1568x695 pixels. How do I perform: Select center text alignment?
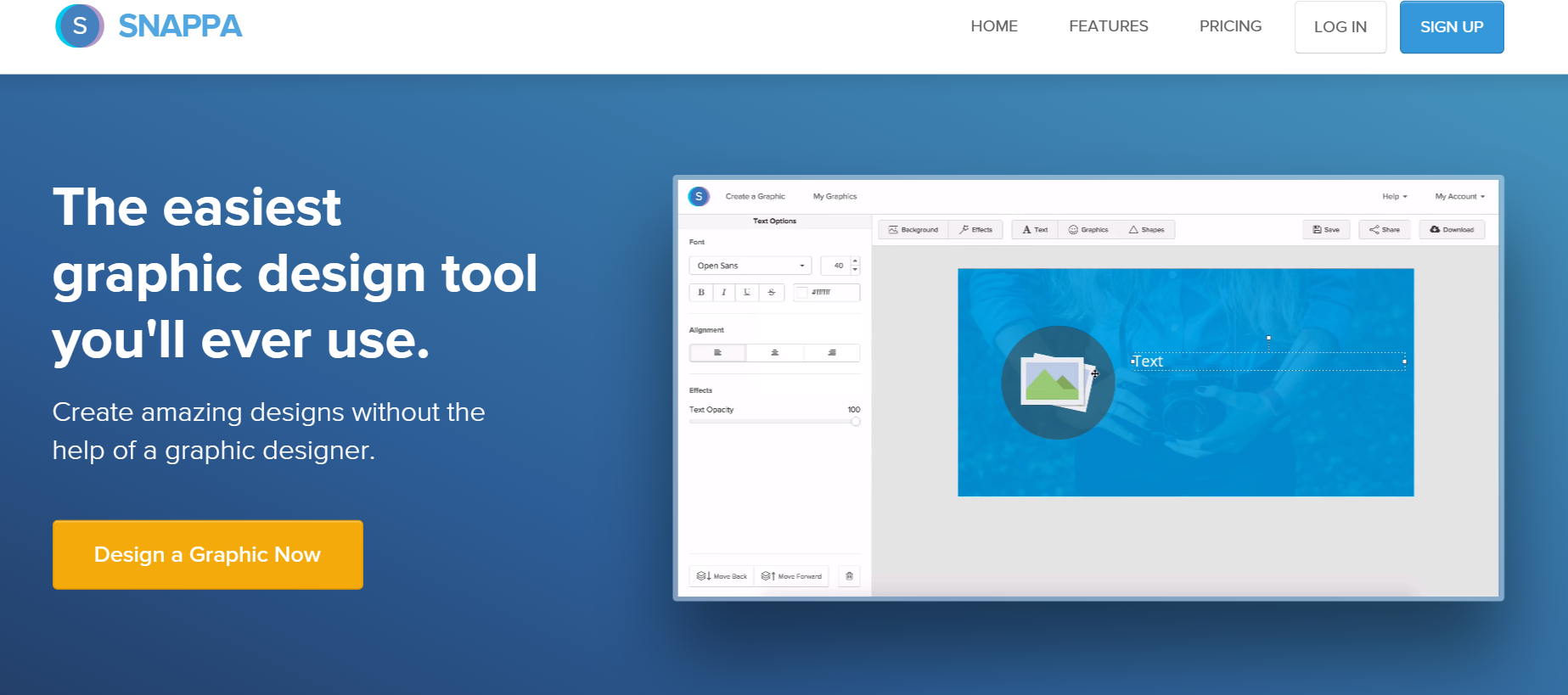pyautogui.click(x=774, y=353)
